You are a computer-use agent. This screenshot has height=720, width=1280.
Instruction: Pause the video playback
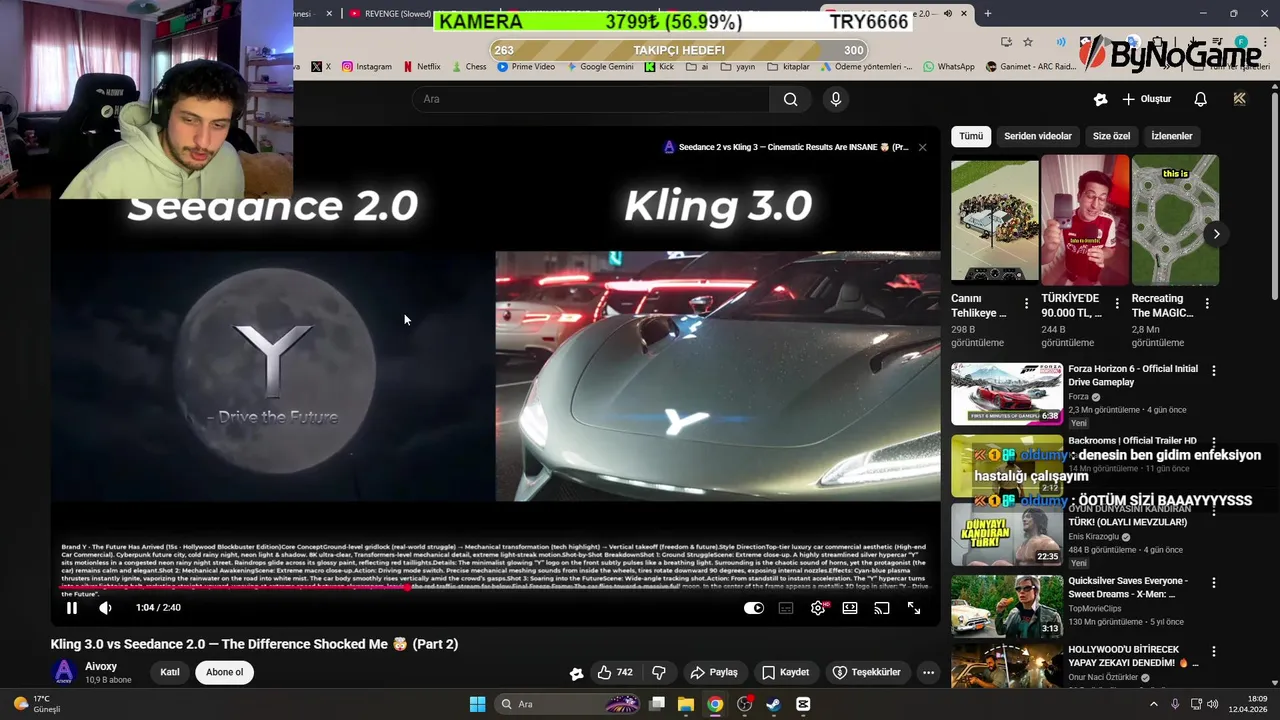click(x=72, y=608)
